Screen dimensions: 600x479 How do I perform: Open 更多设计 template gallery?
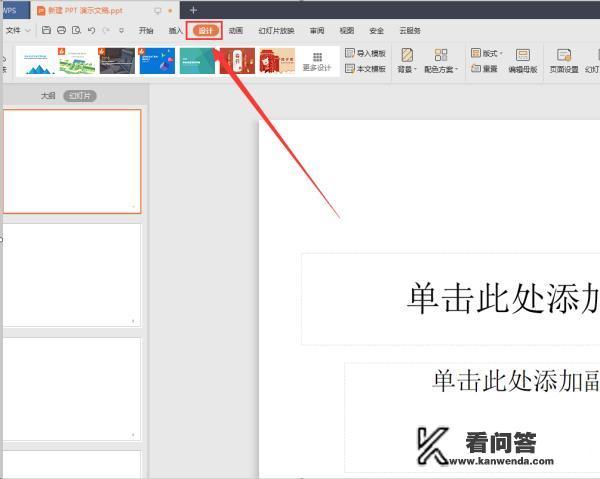click(317, 62)
